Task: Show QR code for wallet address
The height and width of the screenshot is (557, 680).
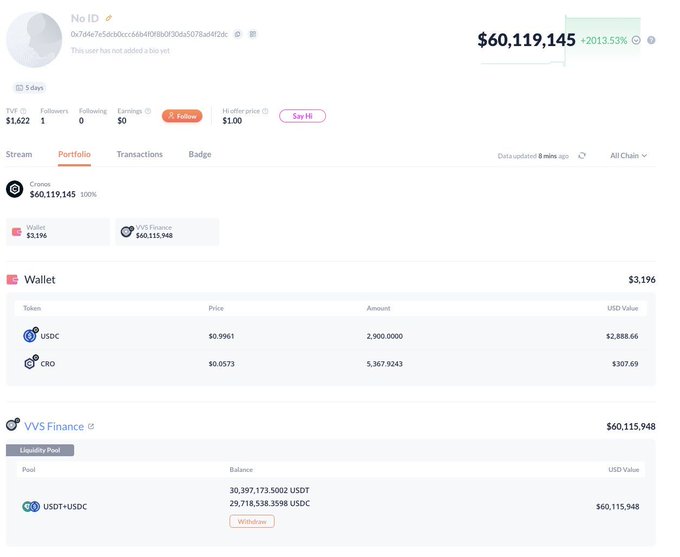Action: (x=253, y=34)
